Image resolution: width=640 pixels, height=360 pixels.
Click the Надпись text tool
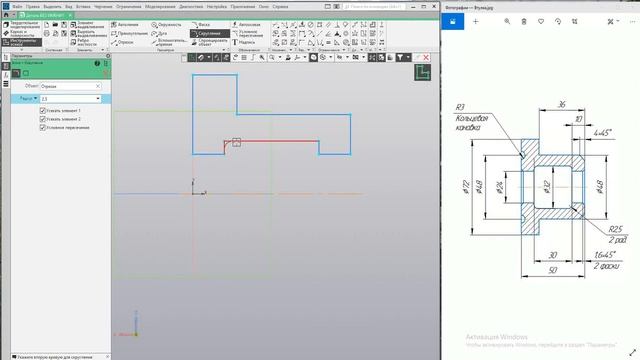tap(244, 42)
